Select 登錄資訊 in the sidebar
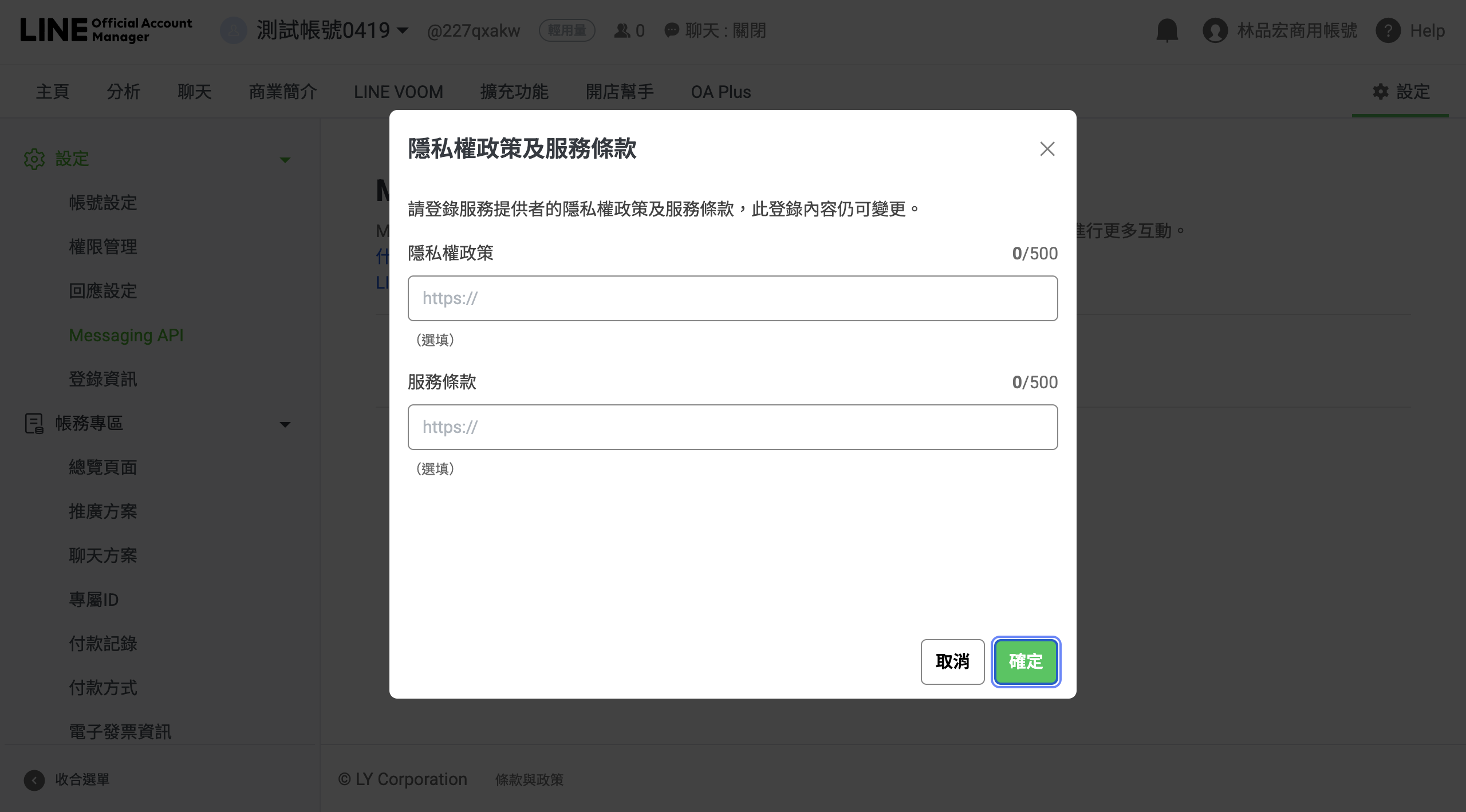This screenshot has width=1466, height=812. pyautogui.click(x=103, y=379)
